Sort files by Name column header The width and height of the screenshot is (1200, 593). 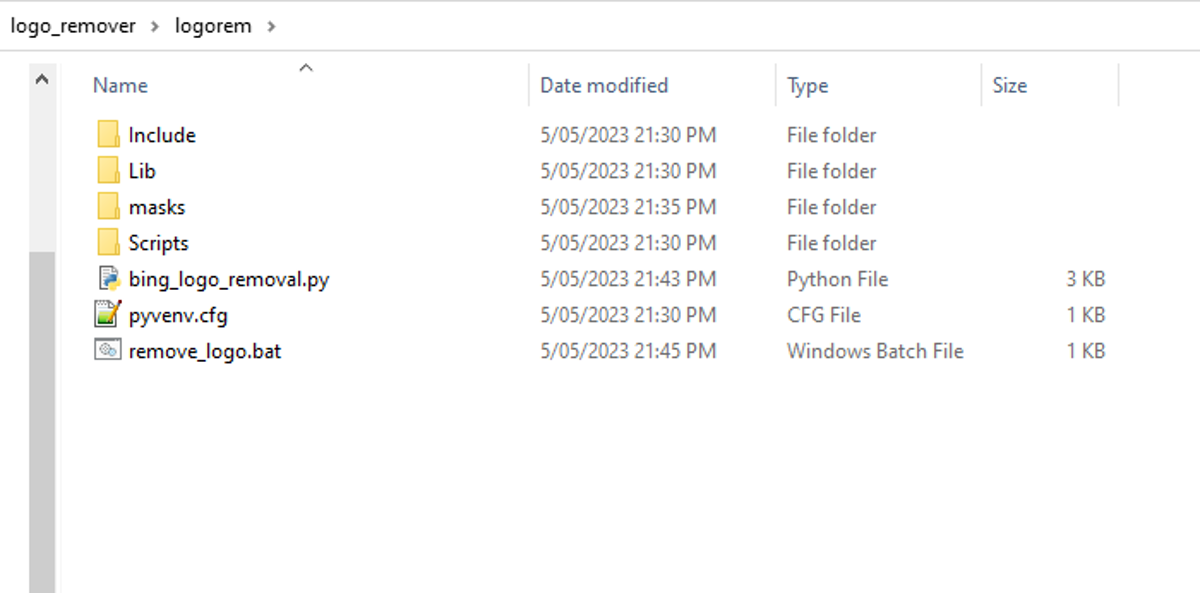[x=120, y=86]
